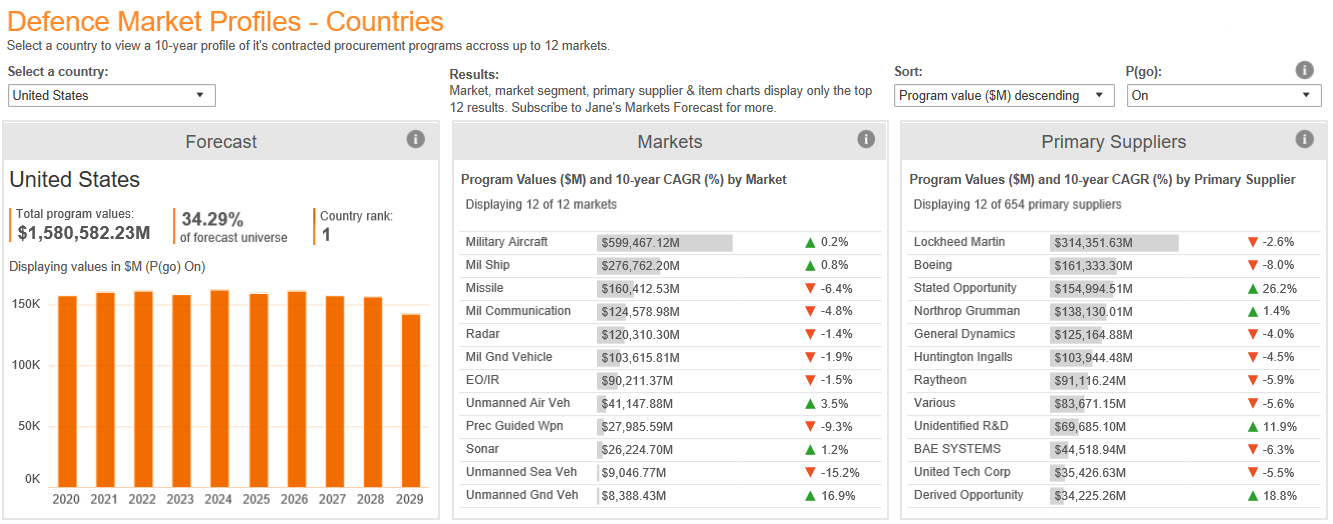Open the Sort dropdown

(1004, 95)
